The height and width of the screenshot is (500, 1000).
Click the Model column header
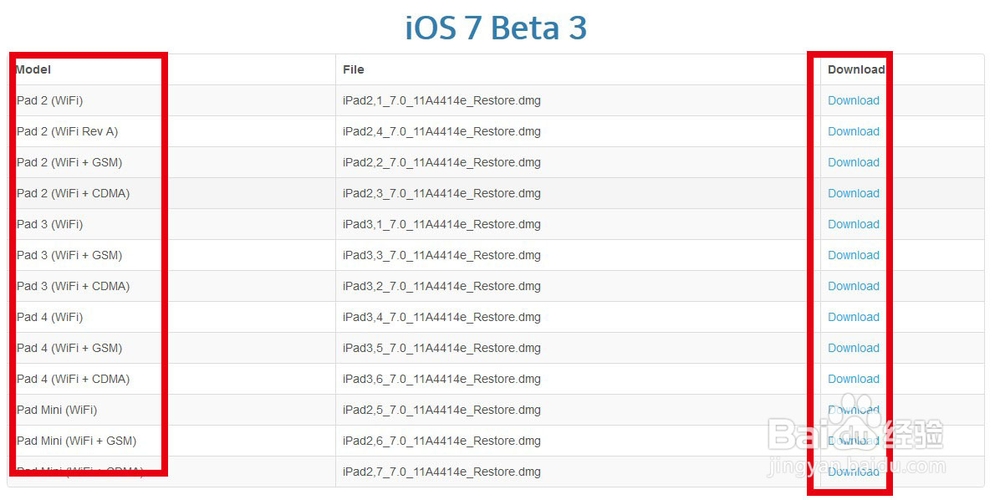coord(33,70)
